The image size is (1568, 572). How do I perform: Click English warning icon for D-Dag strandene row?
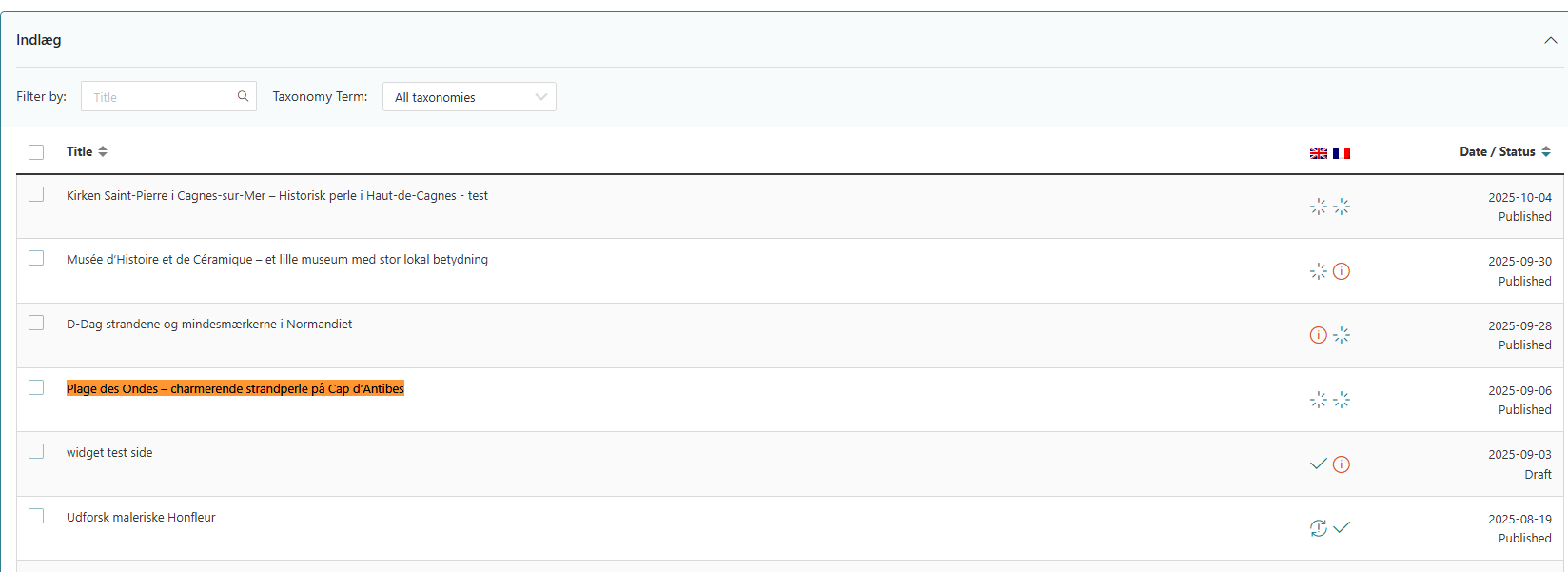tap(1318, 335)
